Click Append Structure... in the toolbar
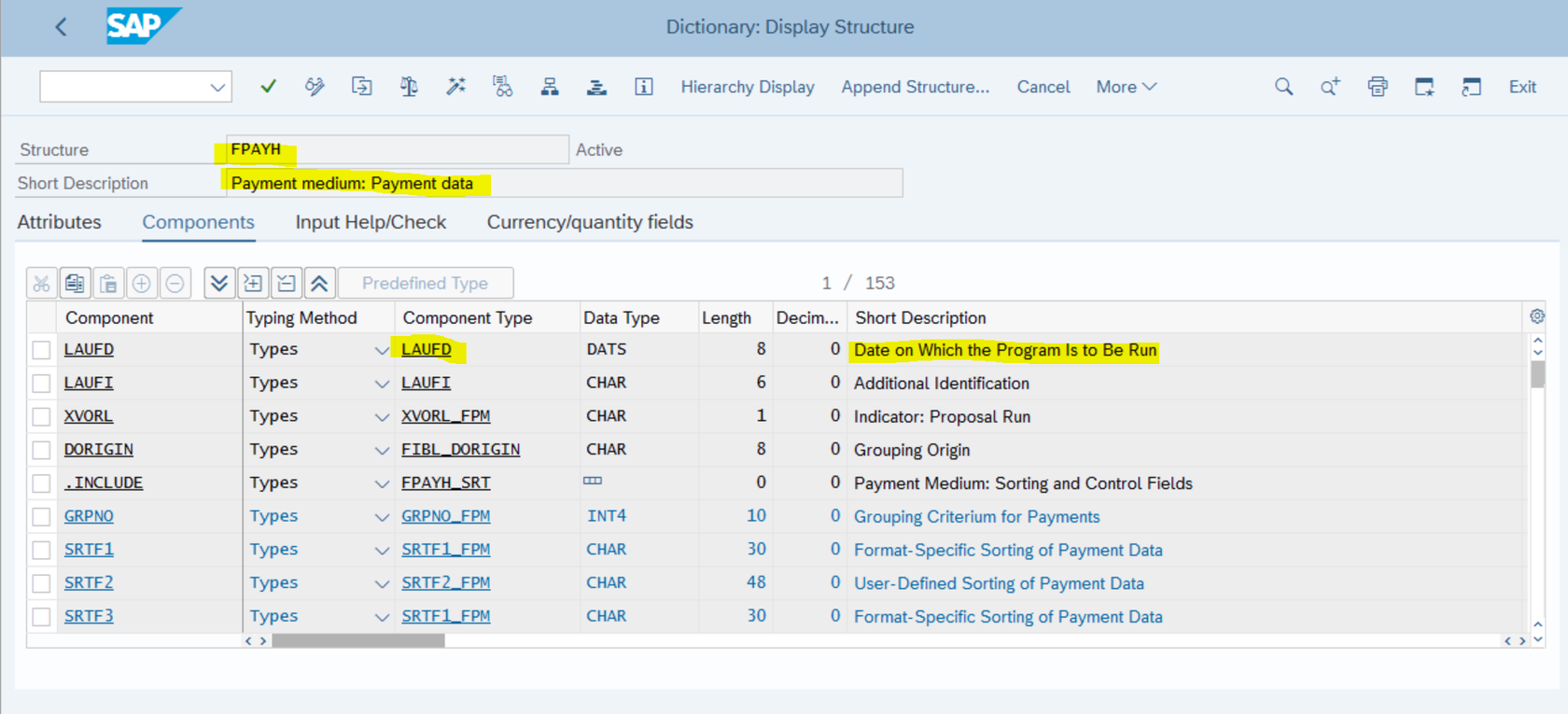 tap(915, 87)
